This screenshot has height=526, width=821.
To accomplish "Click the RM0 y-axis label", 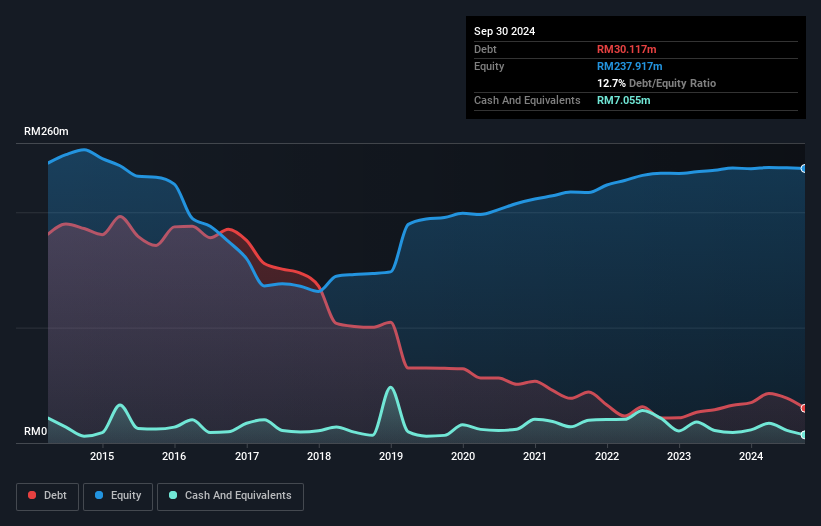I will (x=36, y=431).
